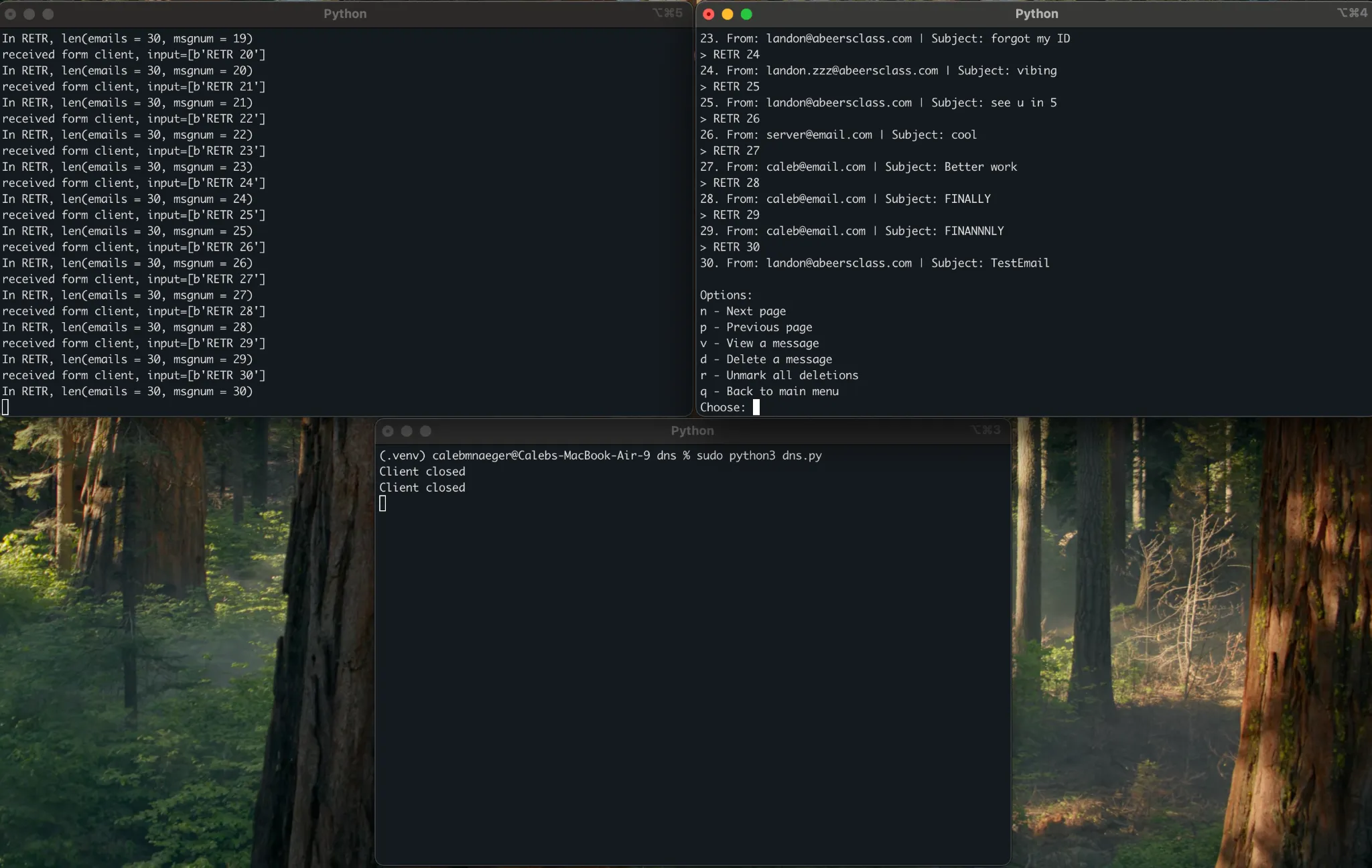Click email 25 with Subject: see u in 5
1372x868 pixels.
(x=878, y=102)
